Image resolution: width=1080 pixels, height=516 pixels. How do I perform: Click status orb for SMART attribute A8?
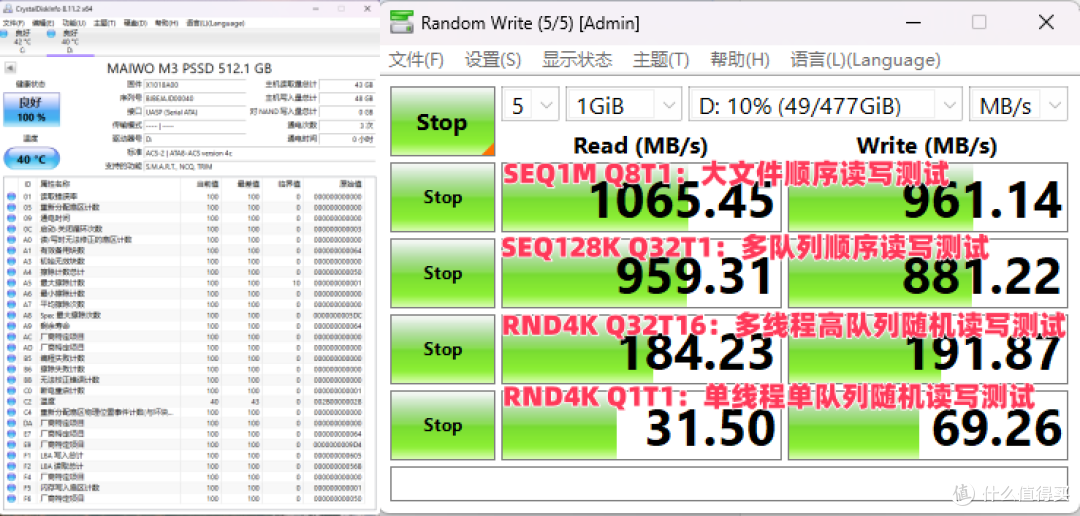pyautogui.click(x=10, y=315)
